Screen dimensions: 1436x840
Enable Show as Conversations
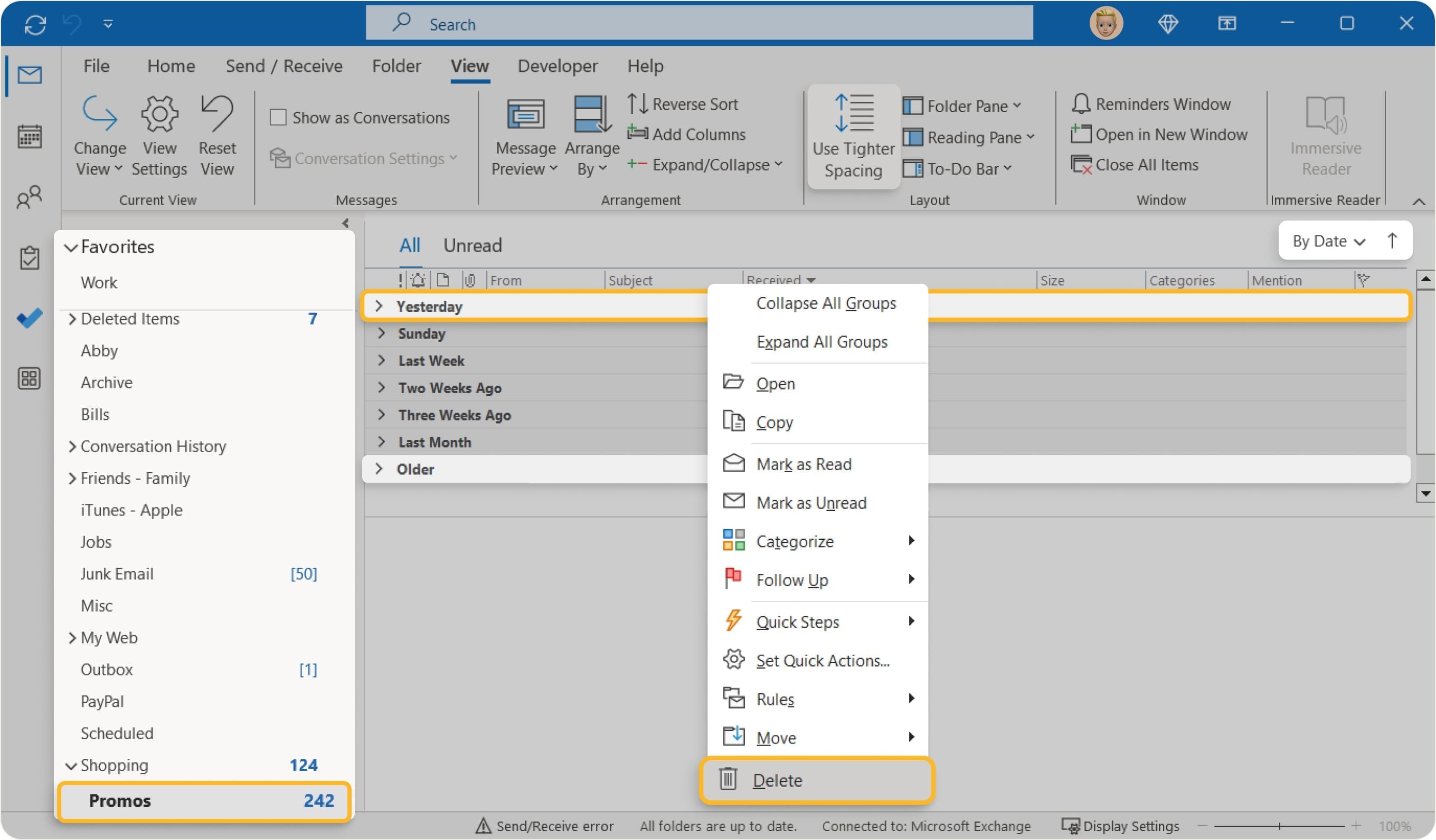tap(279, 117)
